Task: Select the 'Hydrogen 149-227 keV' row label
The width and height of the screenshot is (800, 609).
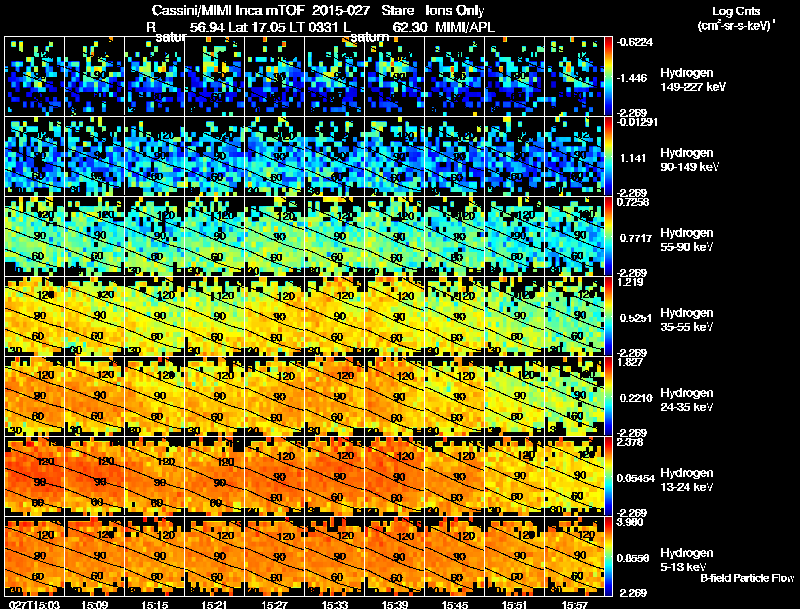Action: click(692, 80)
